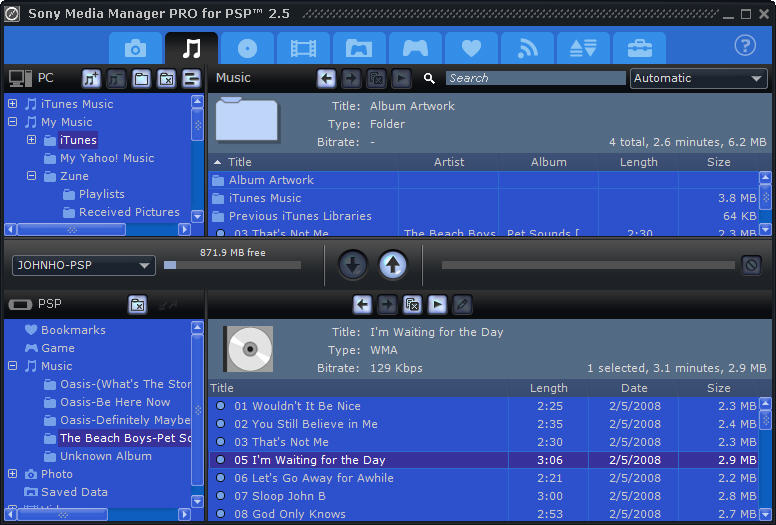This screenshot has width=776, height=525.
Task: Sort PSP list by Date column
Action: point(634,388)
